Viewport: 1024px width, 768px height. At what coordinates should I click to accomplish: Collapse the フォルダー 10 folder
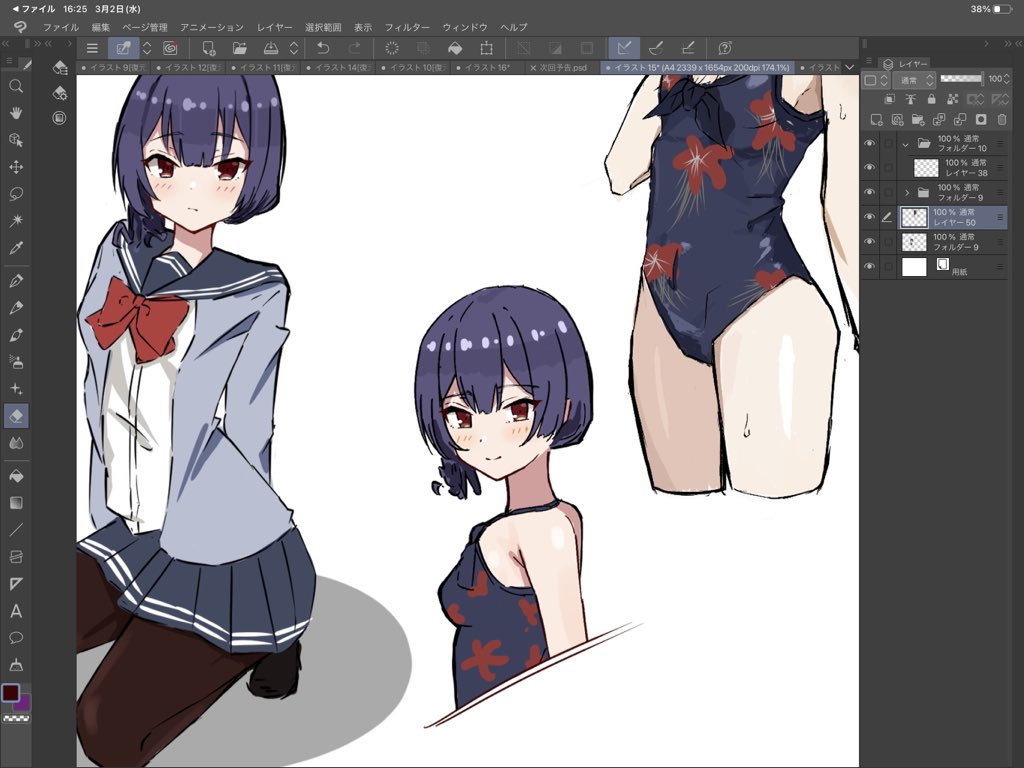tap(906, 144)
